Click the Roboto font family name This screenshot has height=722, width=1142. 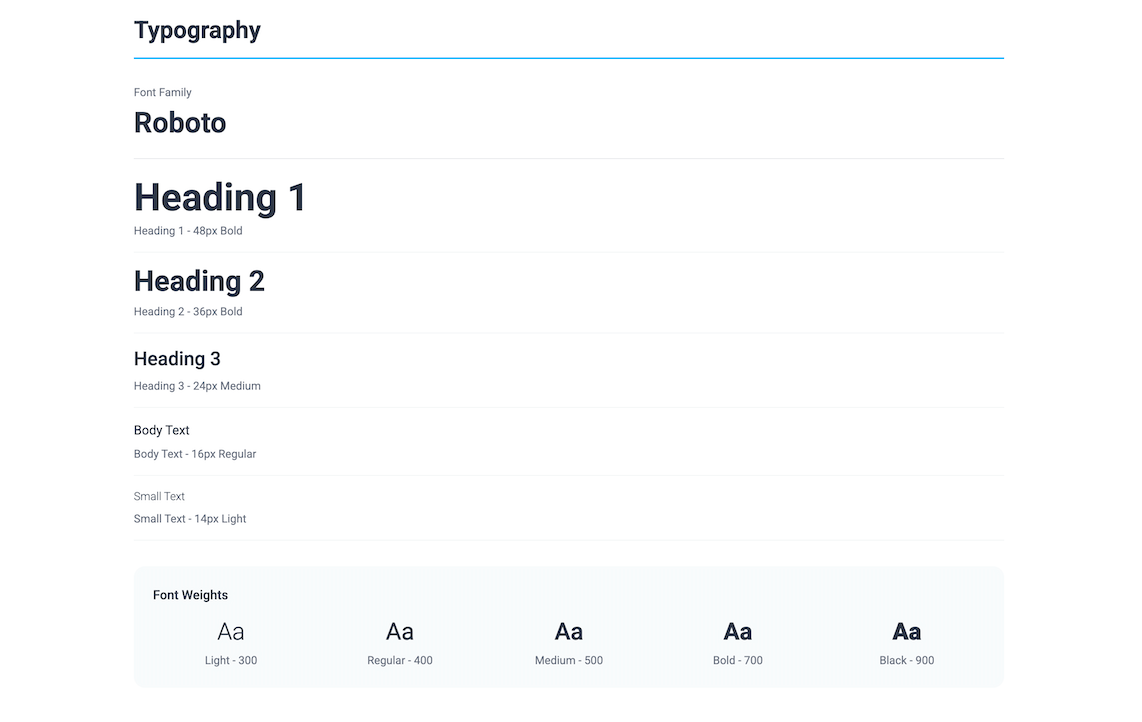[x=180, y=123]
